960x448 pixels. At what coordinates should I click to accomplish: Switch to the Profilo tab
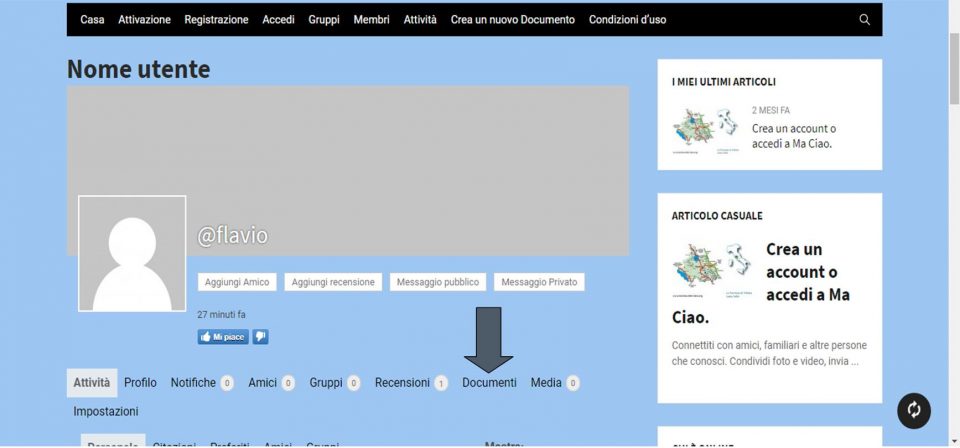click(x=140, y=383)
